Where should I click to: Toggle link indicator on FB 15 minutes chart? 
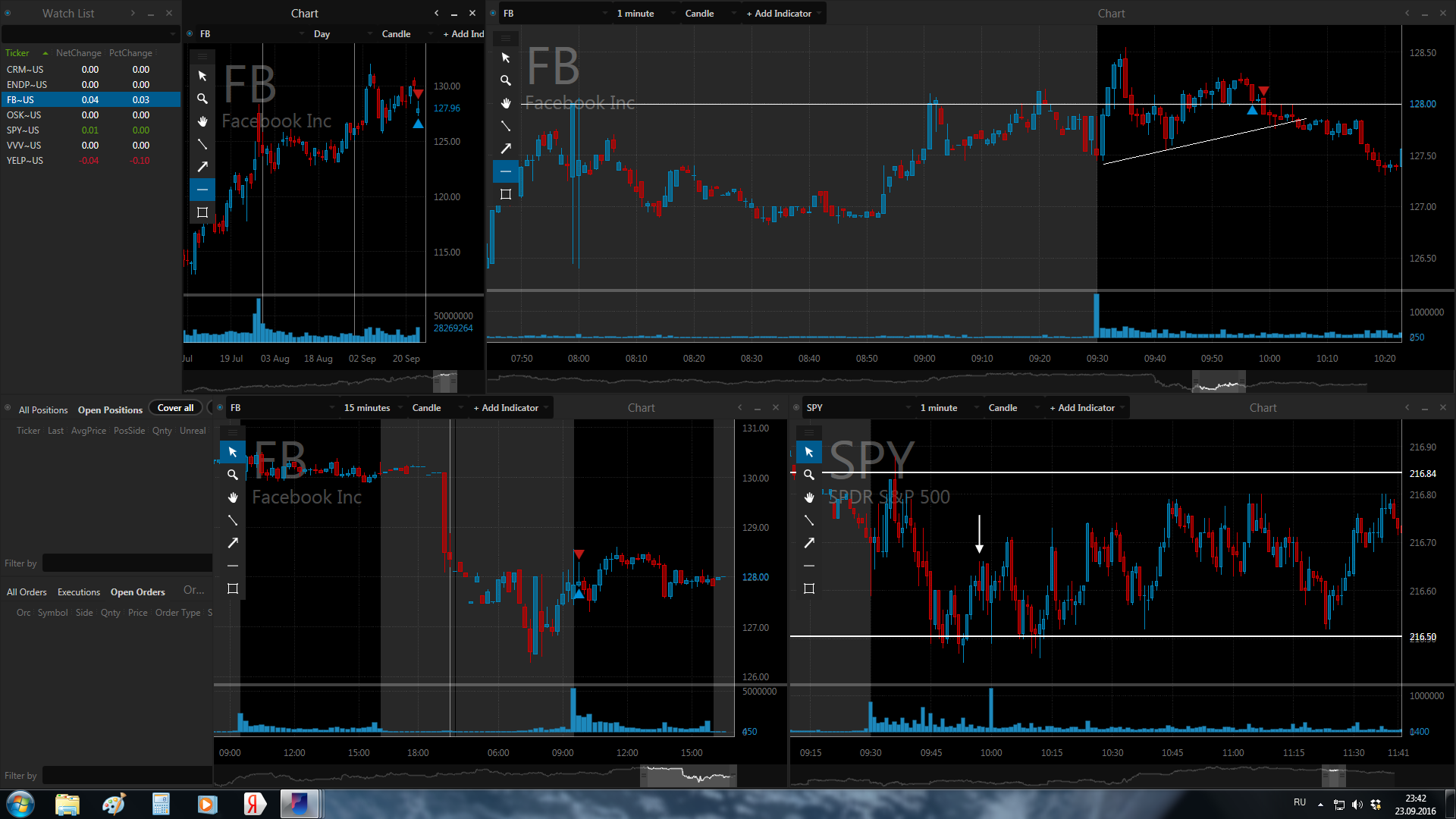coord(220,407)
